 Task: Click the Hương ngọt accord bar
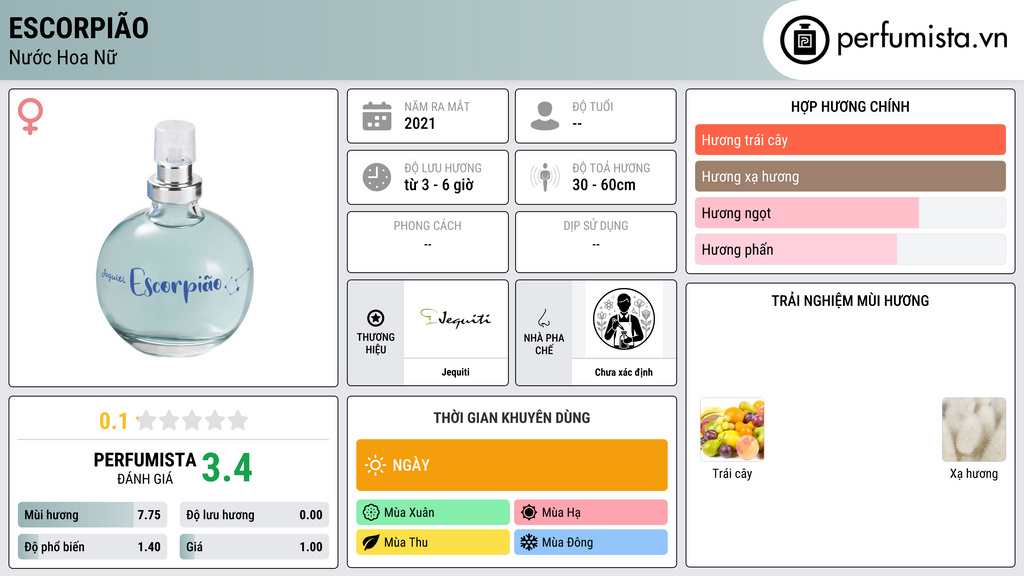(850, 213)
